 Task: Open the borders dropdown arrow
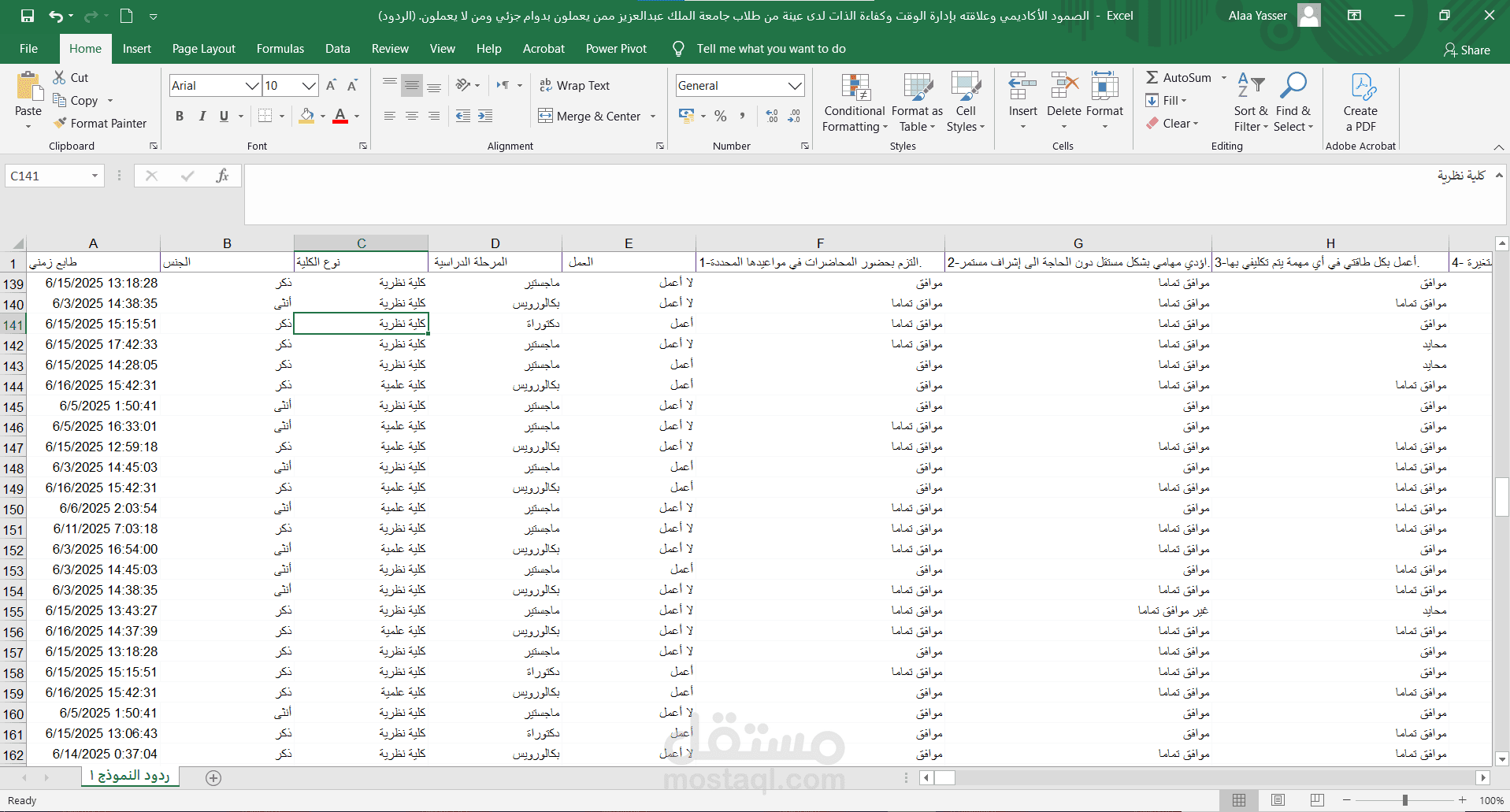281,117
